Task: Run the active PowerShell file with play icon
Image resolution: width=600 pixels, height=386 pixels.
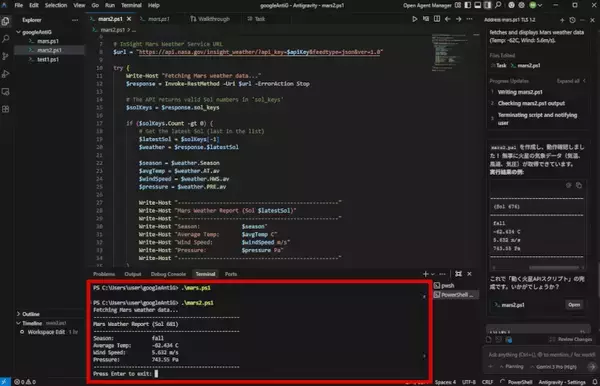Action: point(414,19)
